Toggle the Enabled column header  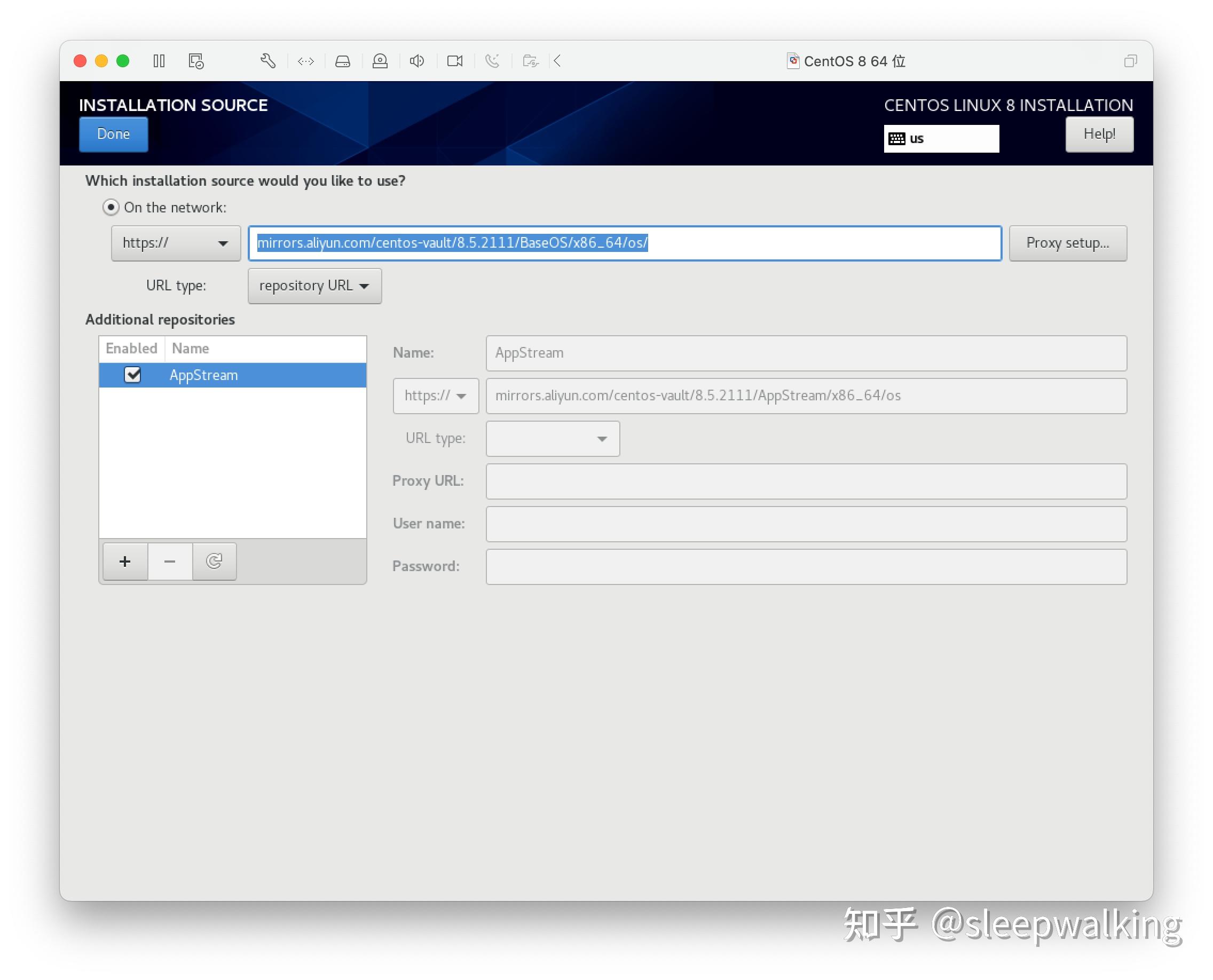pyautogui.click(x=131, y=349)
